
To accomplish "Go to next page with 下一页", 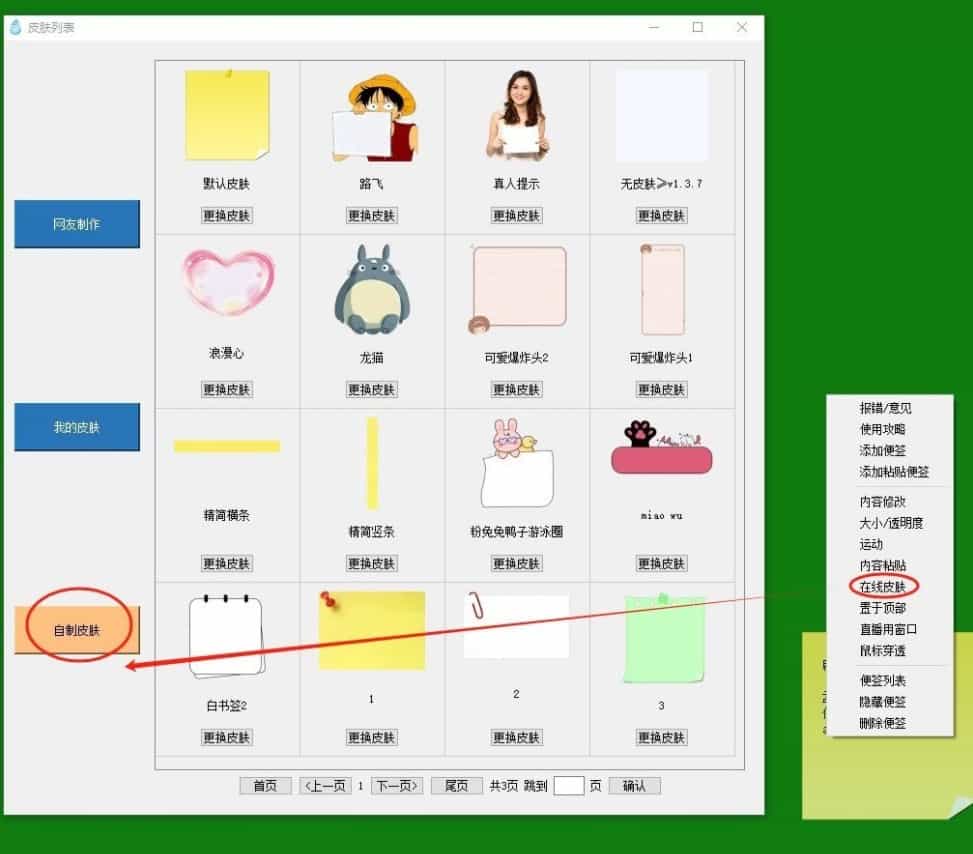I will point(397,786).
